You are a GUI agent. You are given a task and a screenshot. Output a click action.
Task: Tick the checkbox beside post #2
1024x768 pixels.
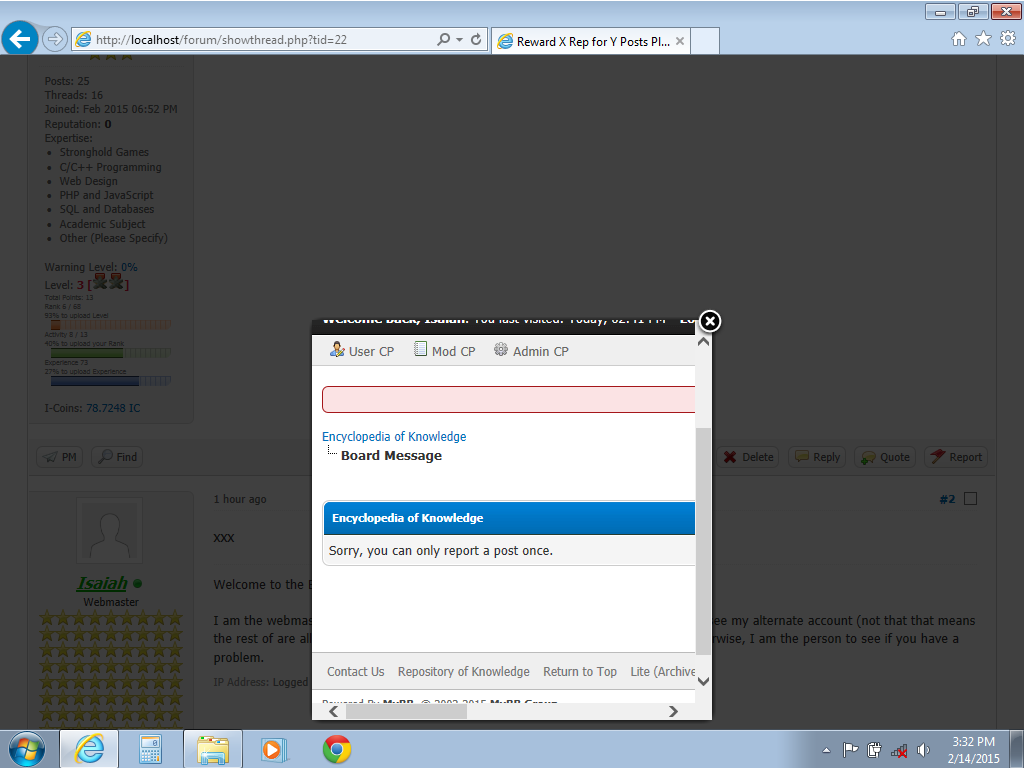[x=970, y=499]
